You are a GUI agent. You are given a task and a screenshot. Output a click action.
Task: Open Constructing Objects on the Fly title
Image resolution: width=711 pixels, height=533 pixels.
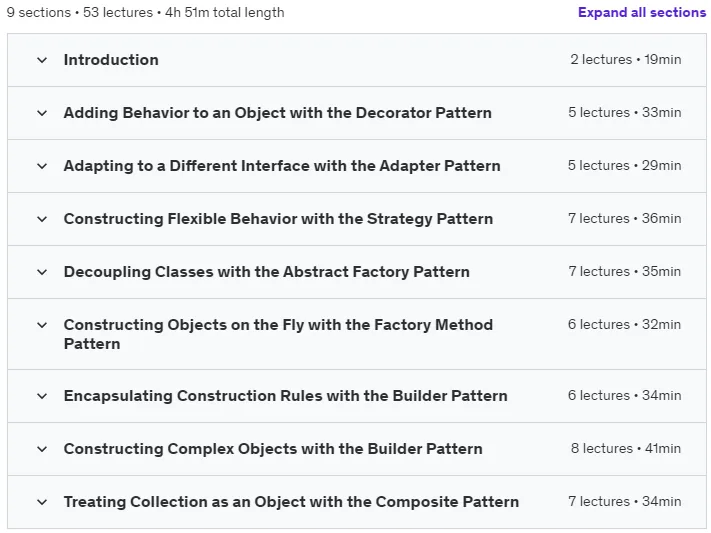(278, 334)
